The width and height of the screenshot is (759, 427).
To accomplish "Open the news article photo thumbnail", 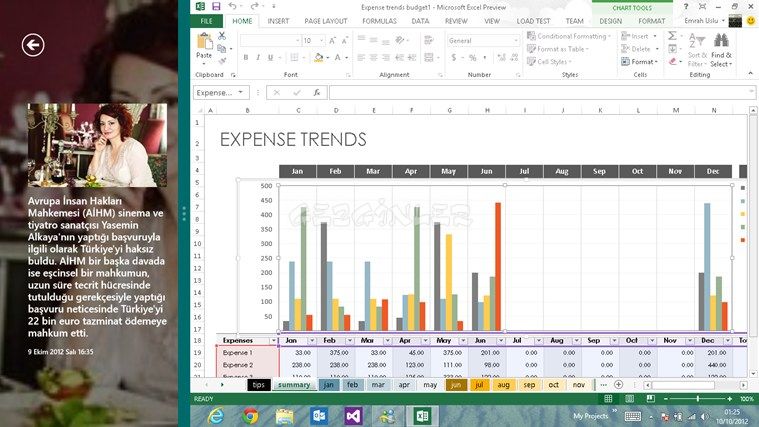I will (x=97, y=145).
